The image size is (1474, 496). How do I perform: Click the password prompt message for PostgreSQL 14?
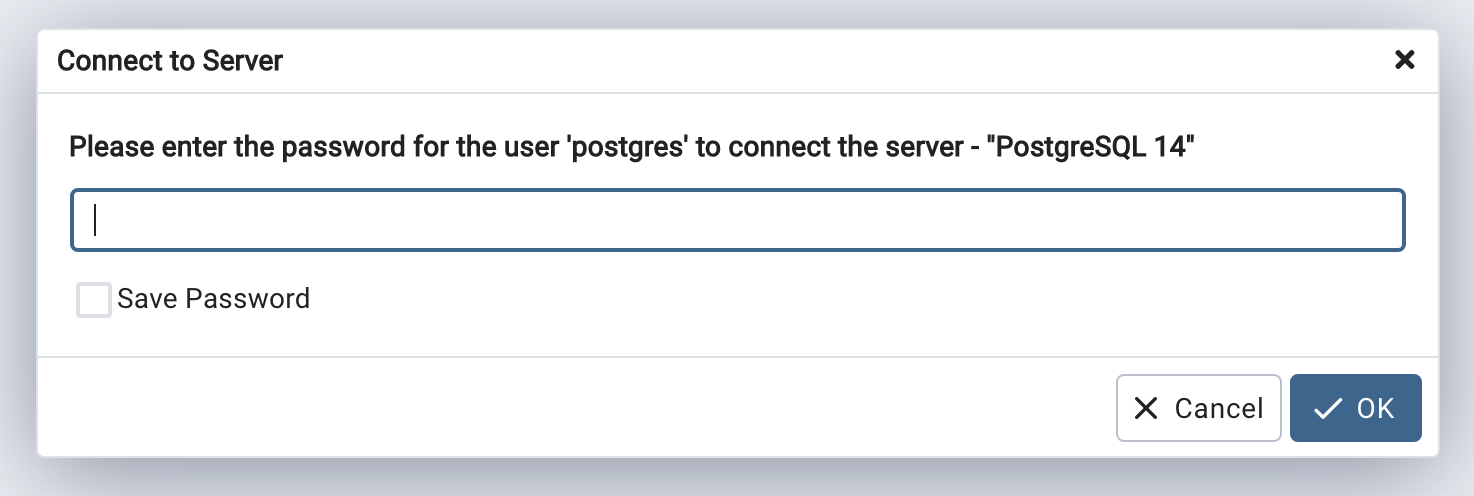[632, 149]
